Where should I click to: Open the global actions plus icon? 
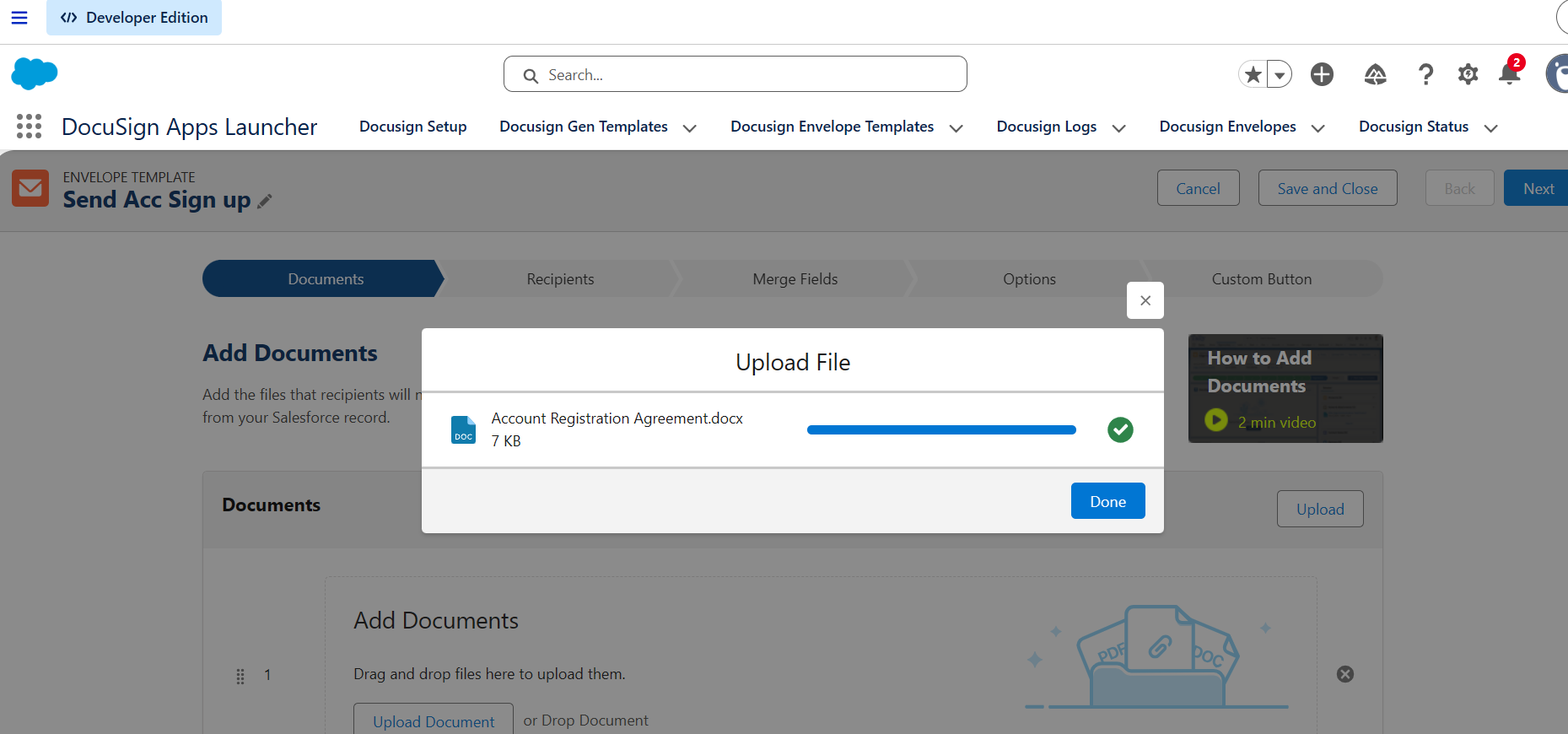point(1322,74)
